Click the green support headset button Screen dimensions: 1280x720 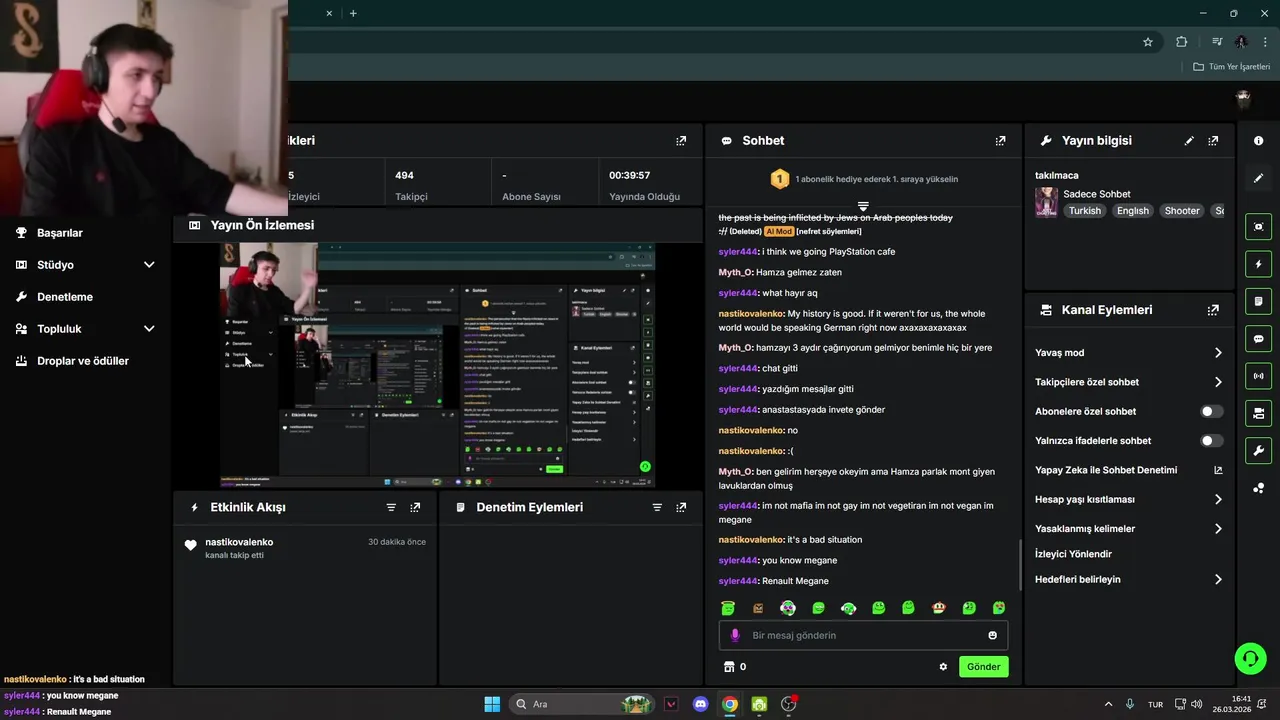(1250, 658)
